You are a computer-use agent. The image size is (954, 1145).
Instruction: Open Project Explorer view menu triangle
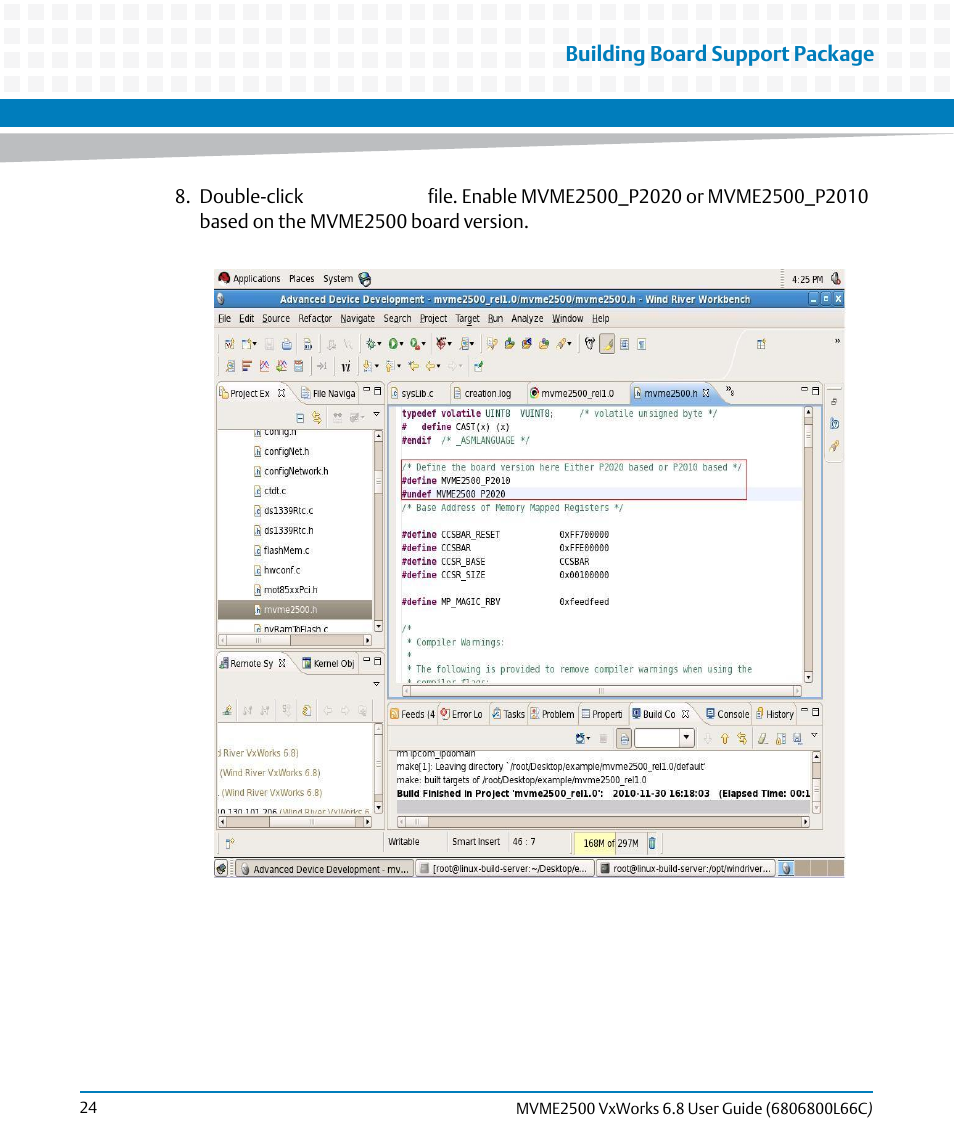377,415
